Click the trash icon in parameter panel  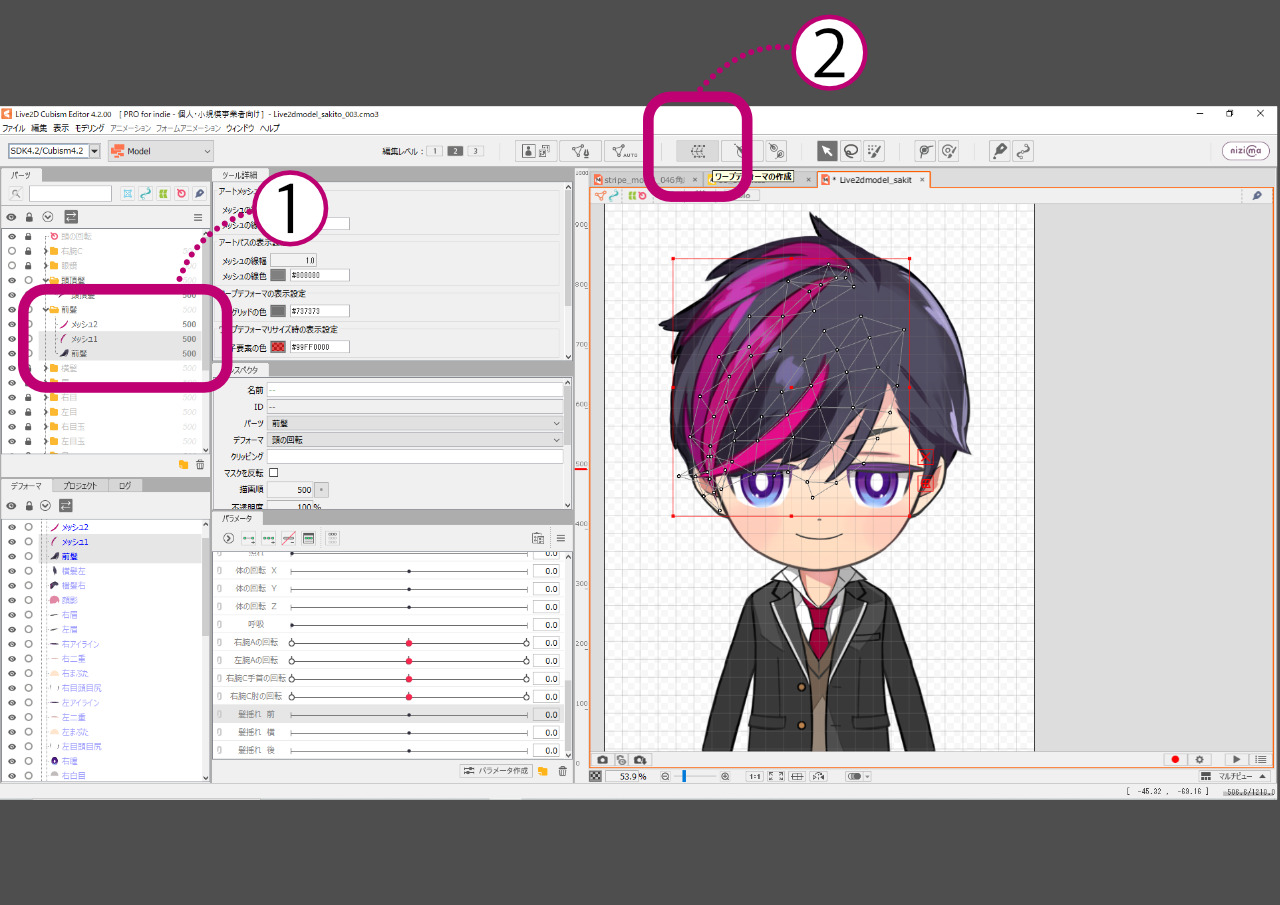click(x=562, y=771)
